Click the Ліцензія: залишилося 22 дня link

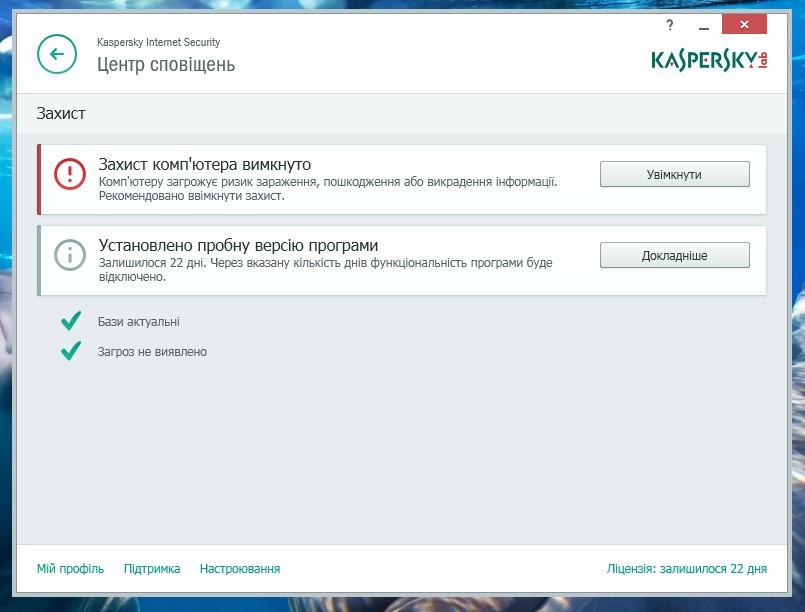point(687,569)
